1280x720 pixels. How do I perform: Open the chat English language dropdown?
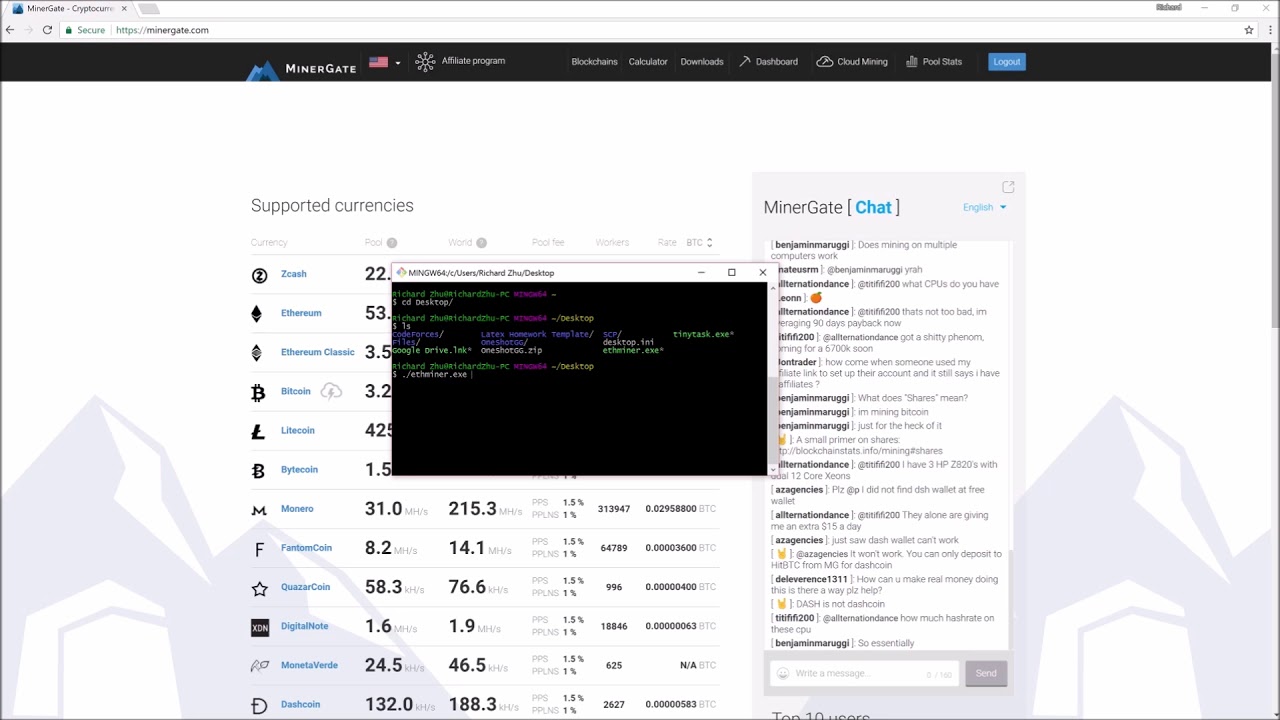pyautogui.click(x=984, y=207)
